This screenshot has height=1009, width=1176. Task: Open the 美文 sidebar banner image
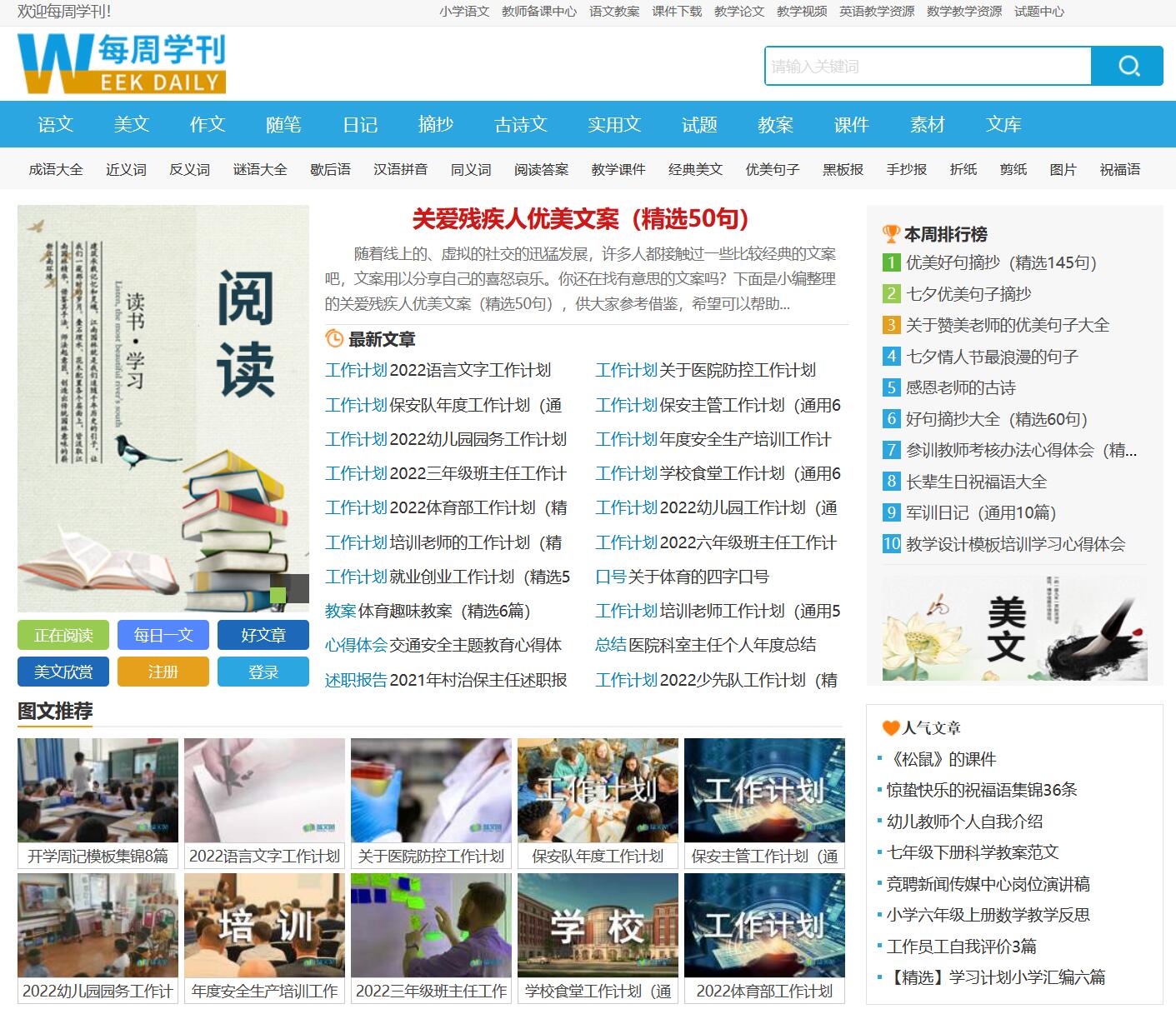(x=1014, y=627)
